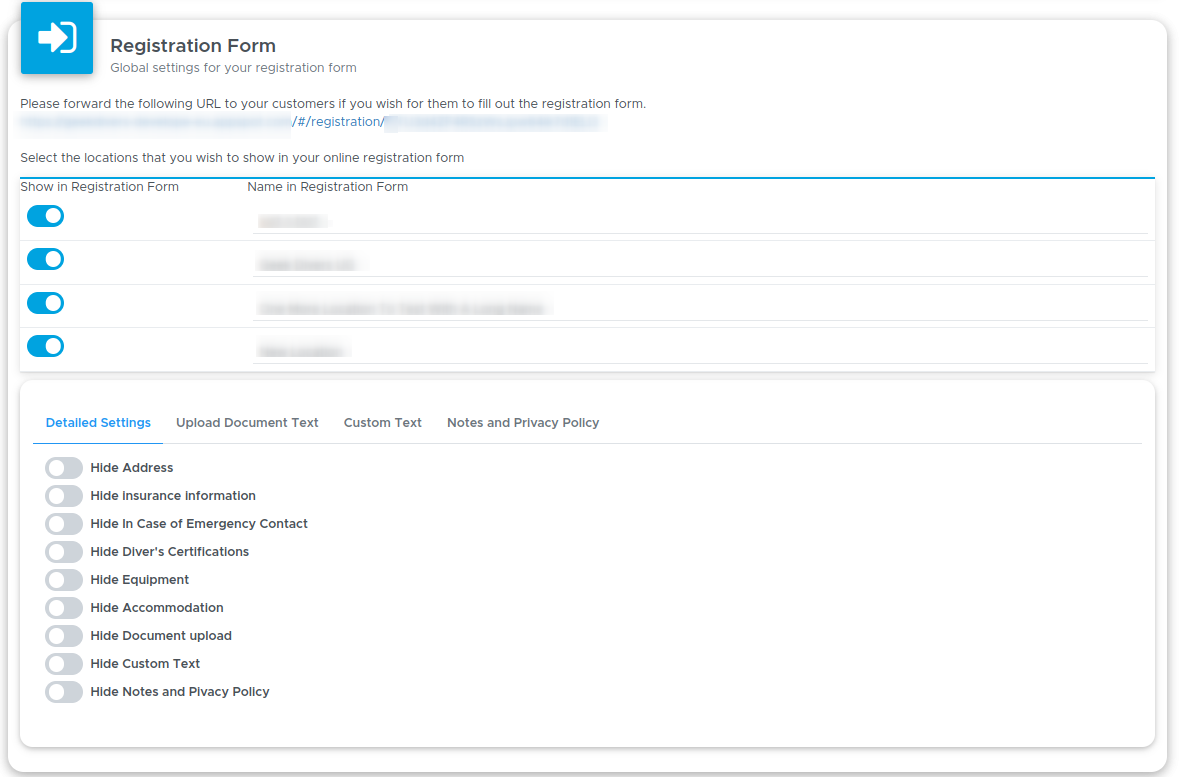The height and width of the screenshot is (777, 1180).
Task: Click the "Please forward the following URL" text
Action: click(333, 104)
